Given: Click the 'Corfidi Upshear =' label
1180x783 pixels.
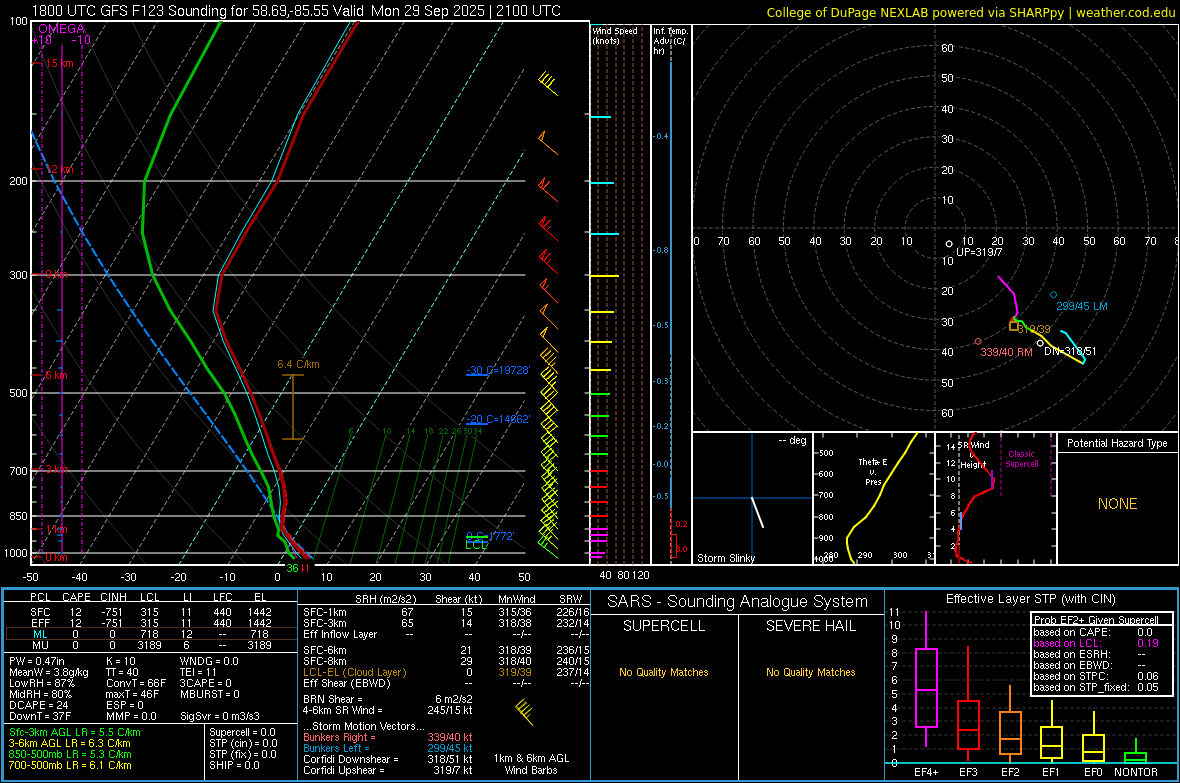Looking at the screenshot, I should [x=343, y=770].
